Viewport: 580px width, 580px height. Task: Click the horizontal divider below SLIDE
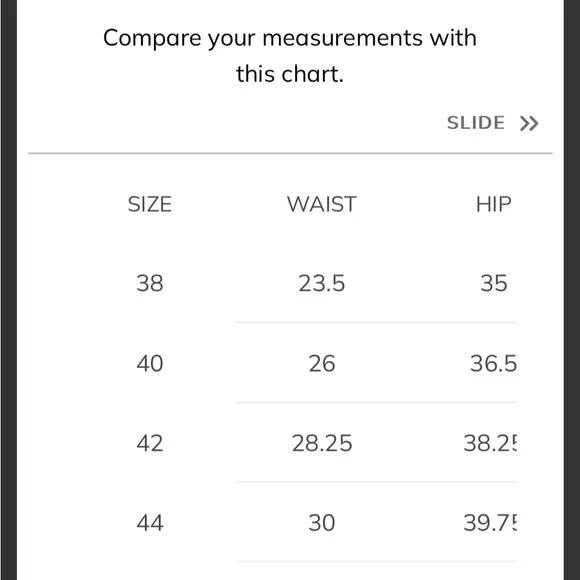pos(290,153)
